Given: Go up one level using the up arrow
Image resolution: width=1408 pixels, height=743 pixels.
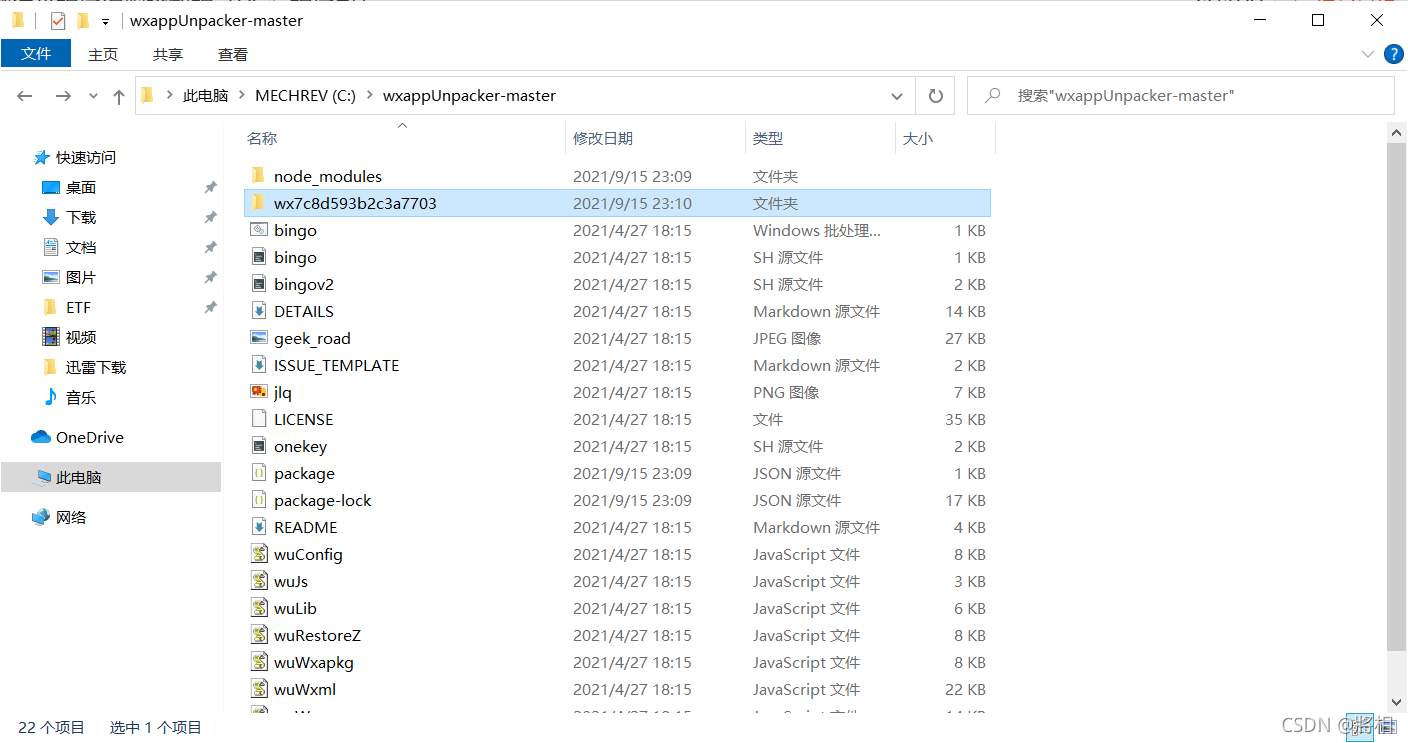Looking at the screenshot, I should click(x=118, y=95).
